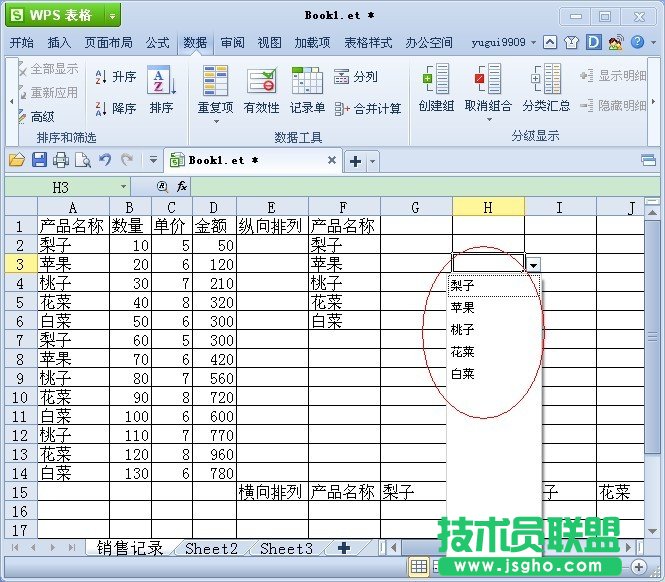Click the descending sort (降序) button
The height and width of the screenshot is (582, 665).
pos(115,109)
